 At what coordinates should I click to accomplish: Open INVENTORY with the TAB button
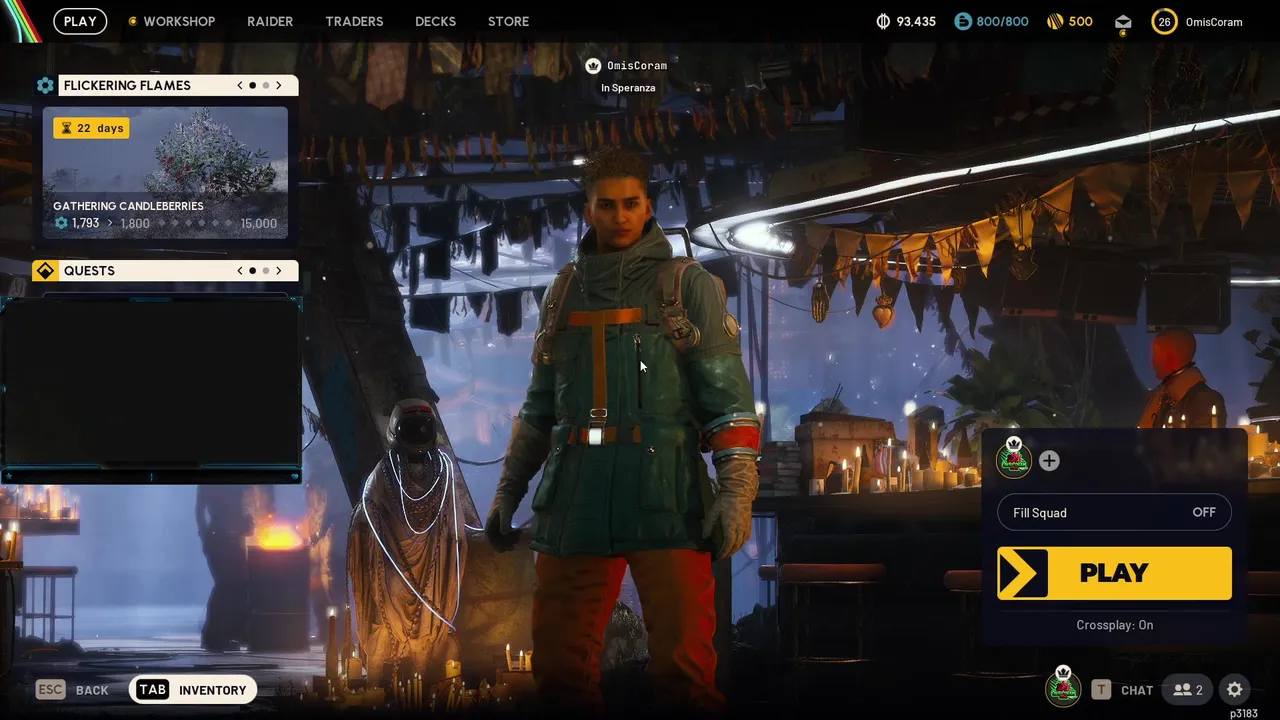192,690
